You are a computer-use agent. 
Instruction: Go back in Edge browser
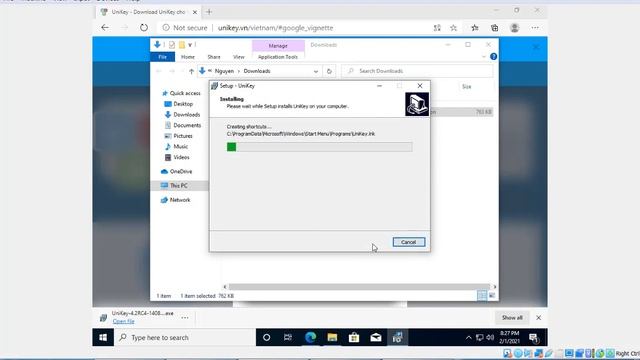click(x=105, y=28)
